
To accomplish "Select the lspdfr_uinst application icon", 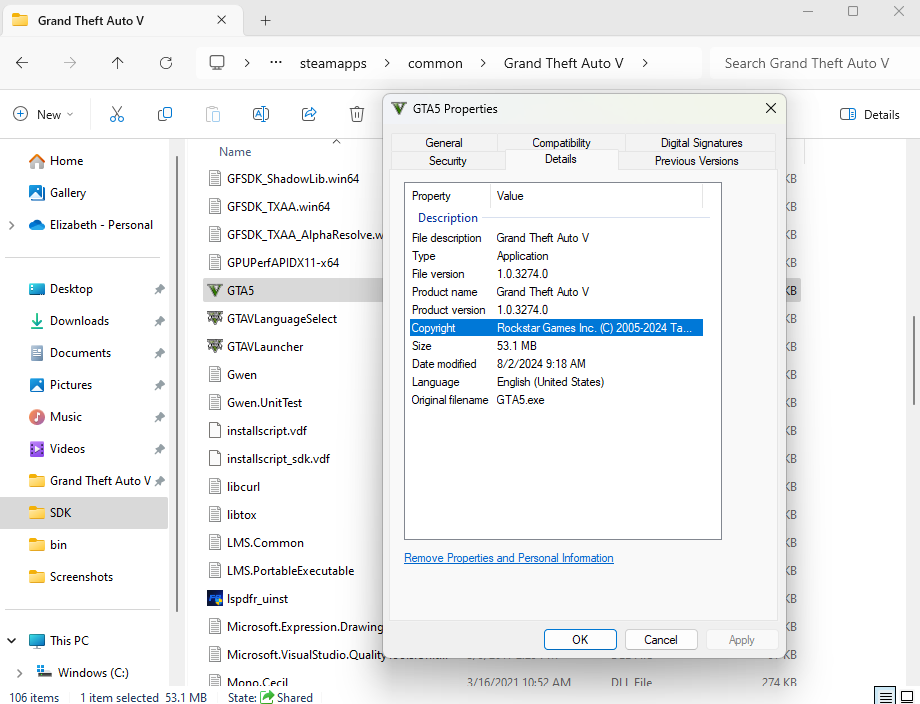I will coord(215,599).
